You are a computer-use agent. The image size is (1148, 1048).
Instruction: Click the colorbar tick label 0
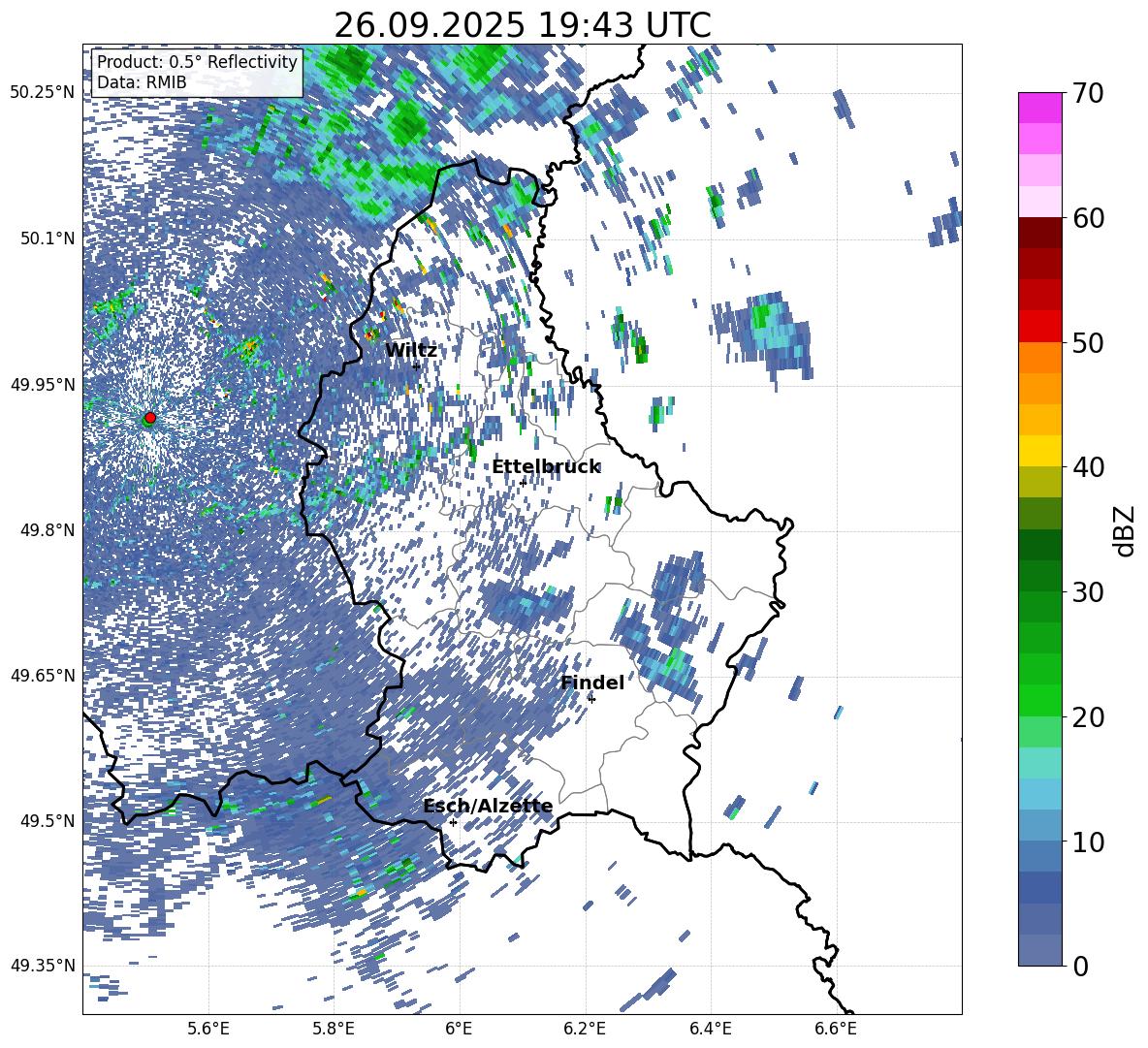[x=1081, y=966]
